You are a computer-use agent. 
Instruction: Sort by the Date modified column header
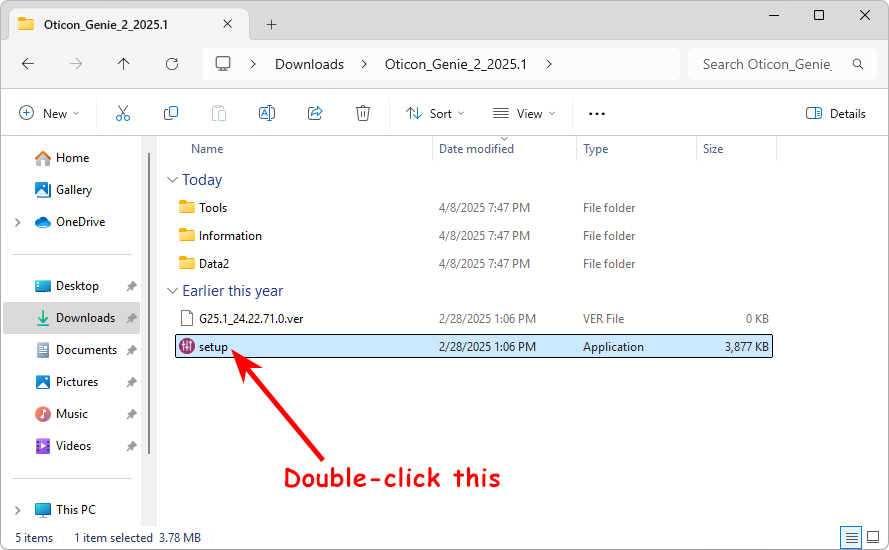[x=476, y=149]
